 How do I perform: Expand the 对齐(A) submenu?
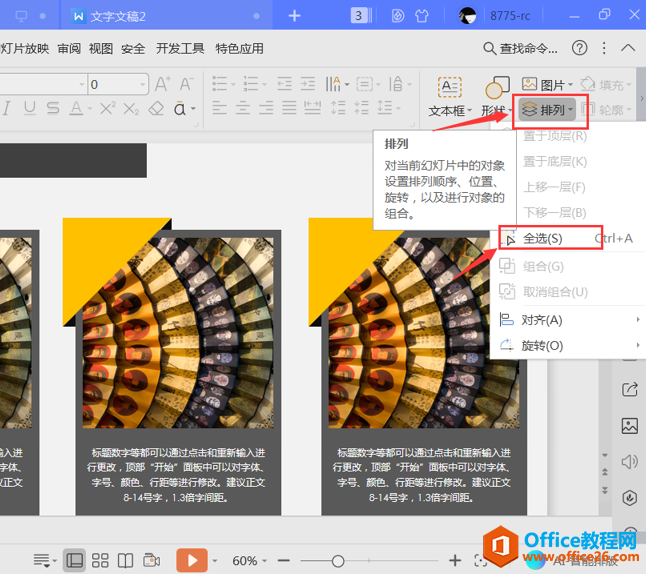pyautogui.click(x=542, y=320)
